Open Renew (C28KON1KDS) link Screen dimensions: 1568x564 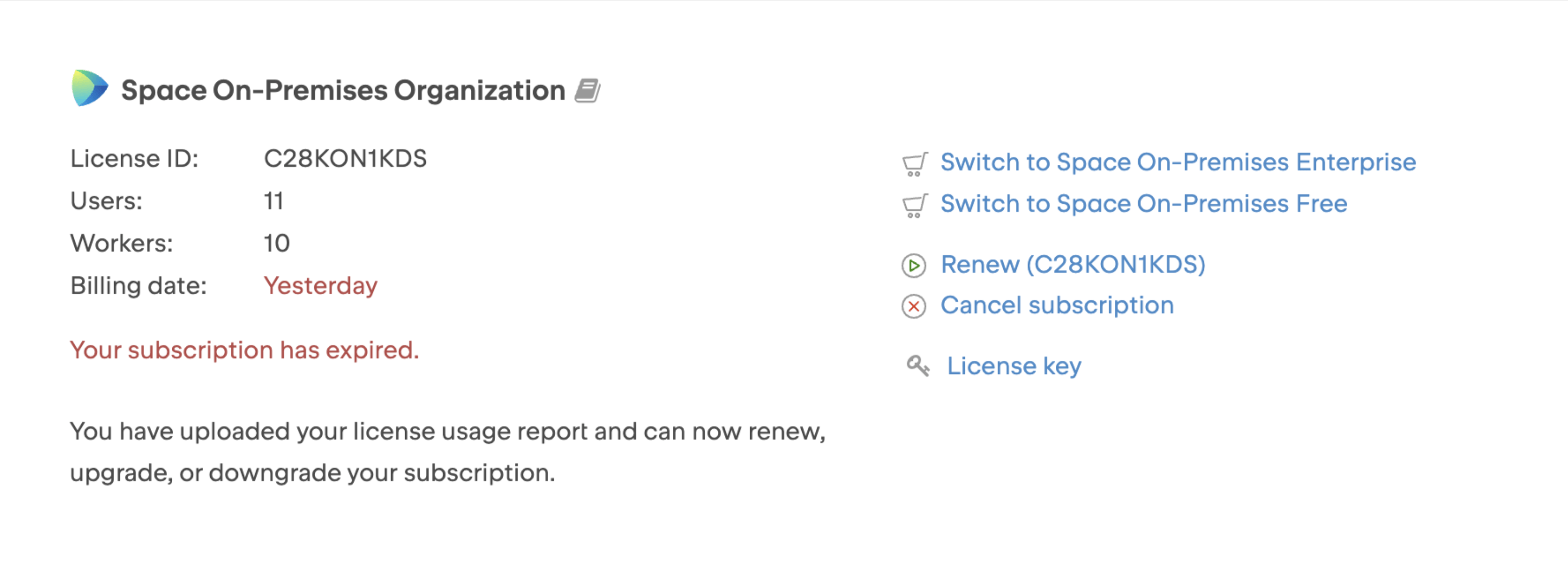[1073, 264]
